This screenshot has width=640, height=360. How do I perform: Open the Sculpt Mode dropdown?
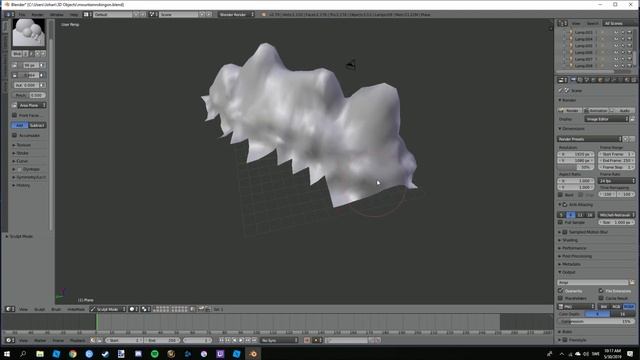(x=108, y=309)
